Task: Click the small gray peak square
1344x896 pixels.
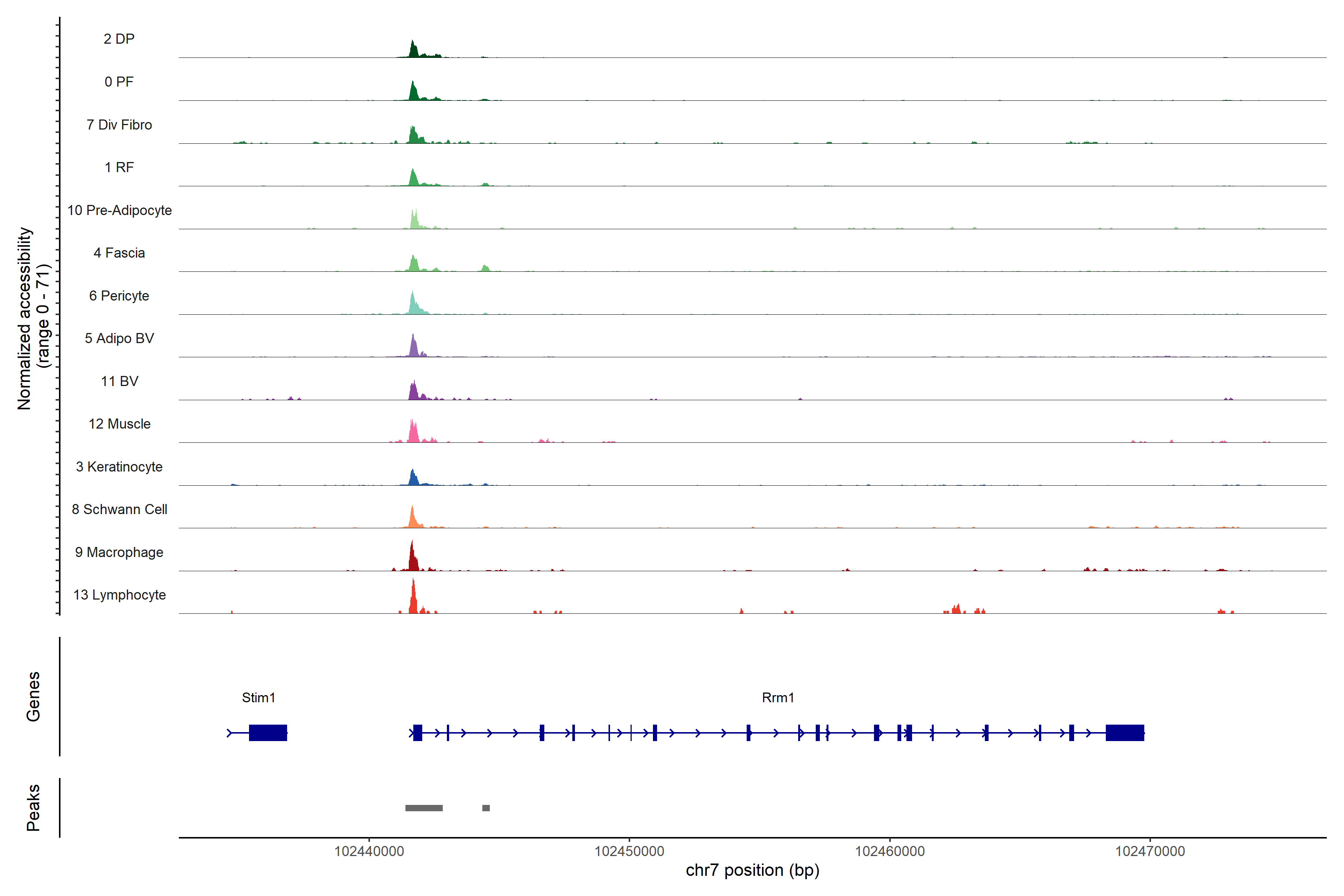Action: tap(486, 808)
